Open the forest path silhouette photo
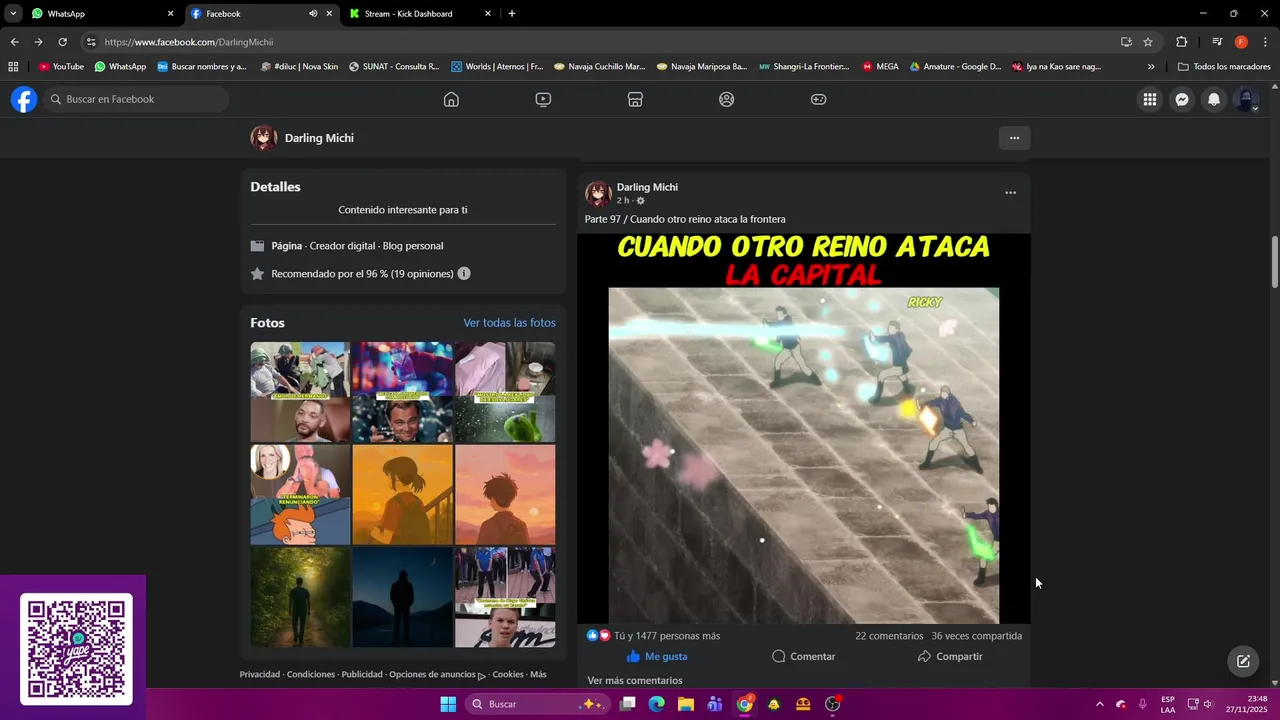The width and height of the screenshot is (1280, 720). pos(300,597)
